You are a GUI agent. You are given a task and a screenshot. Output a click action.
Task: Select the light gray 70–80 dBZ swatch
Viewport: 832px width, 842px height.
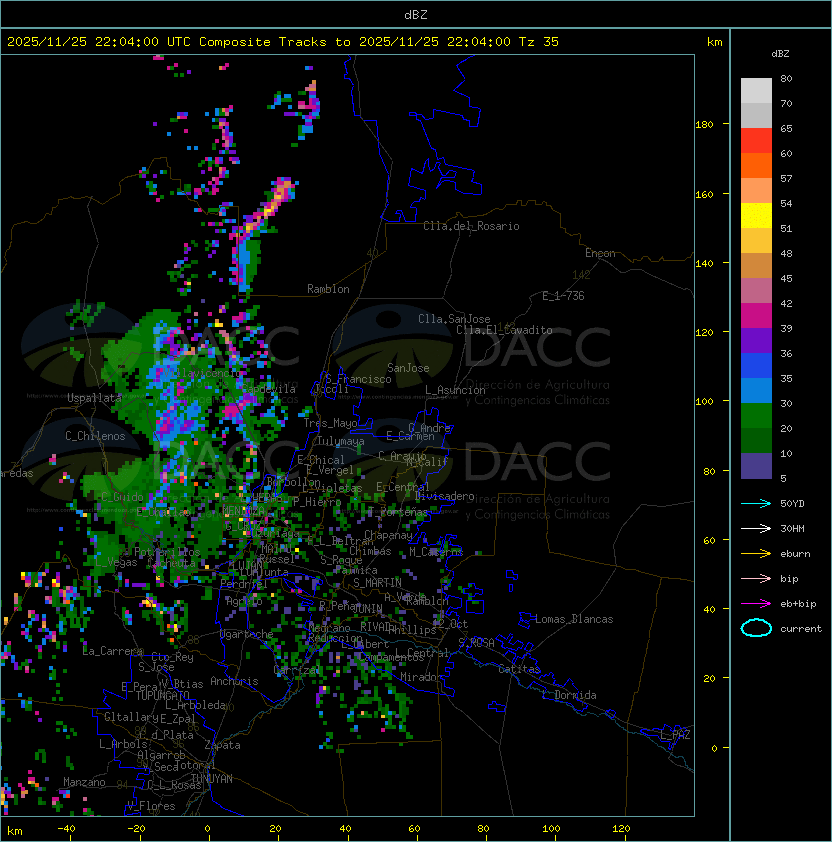click(756, 90)
